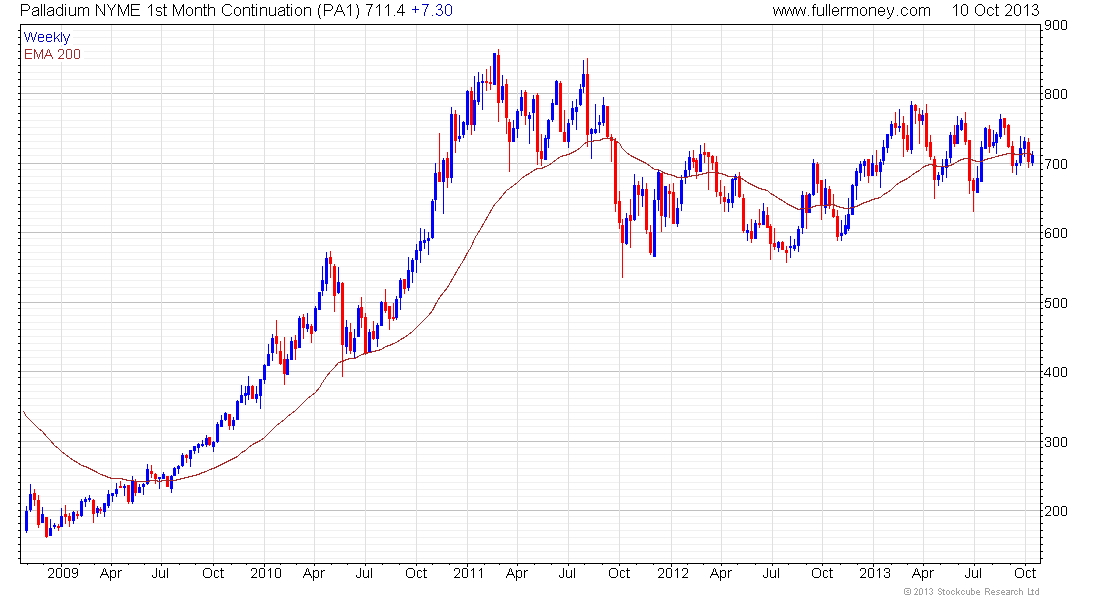
Task: Click the 'Weekly' label
Action: coord(47,38)
